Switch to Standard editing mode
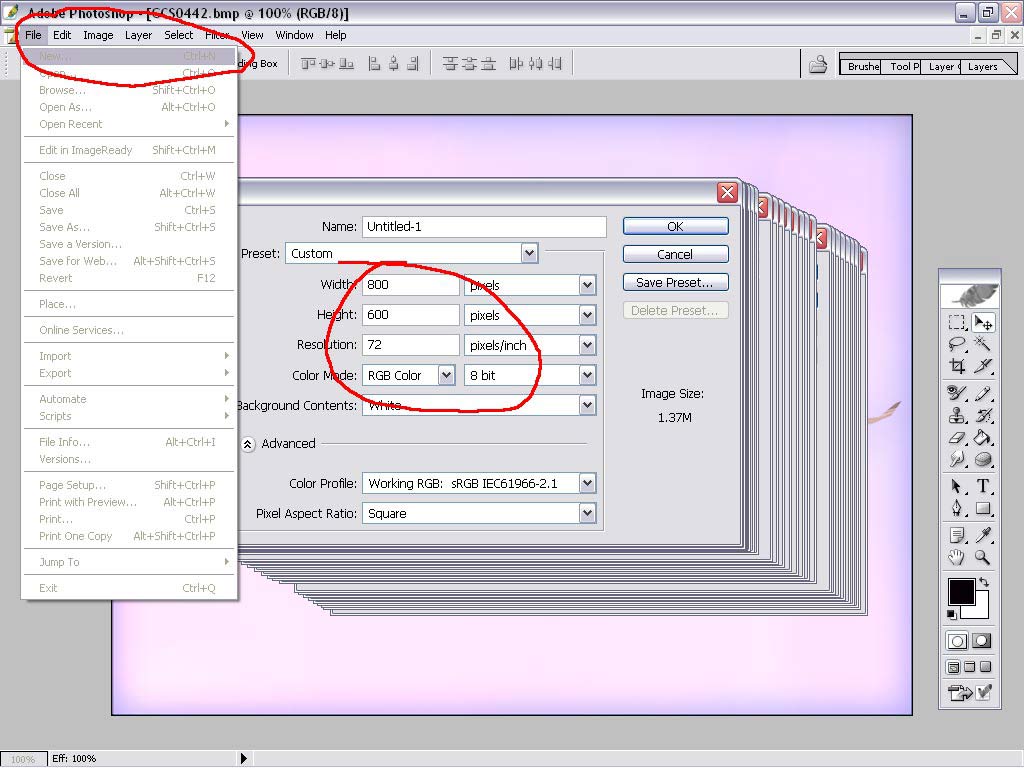 click(957, 641)
